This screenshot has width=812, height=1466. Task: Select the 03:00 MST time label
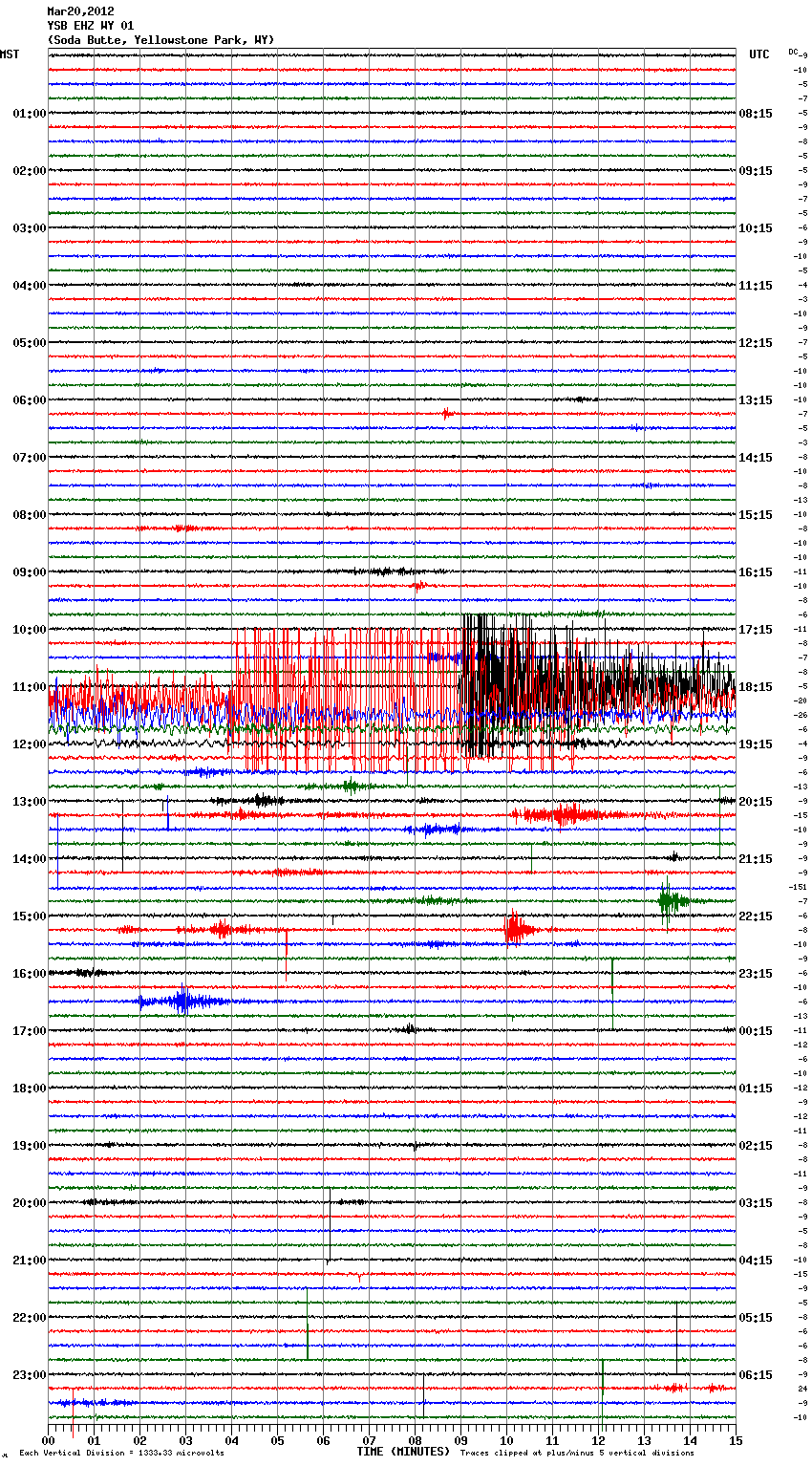click(x=30, y=228)
